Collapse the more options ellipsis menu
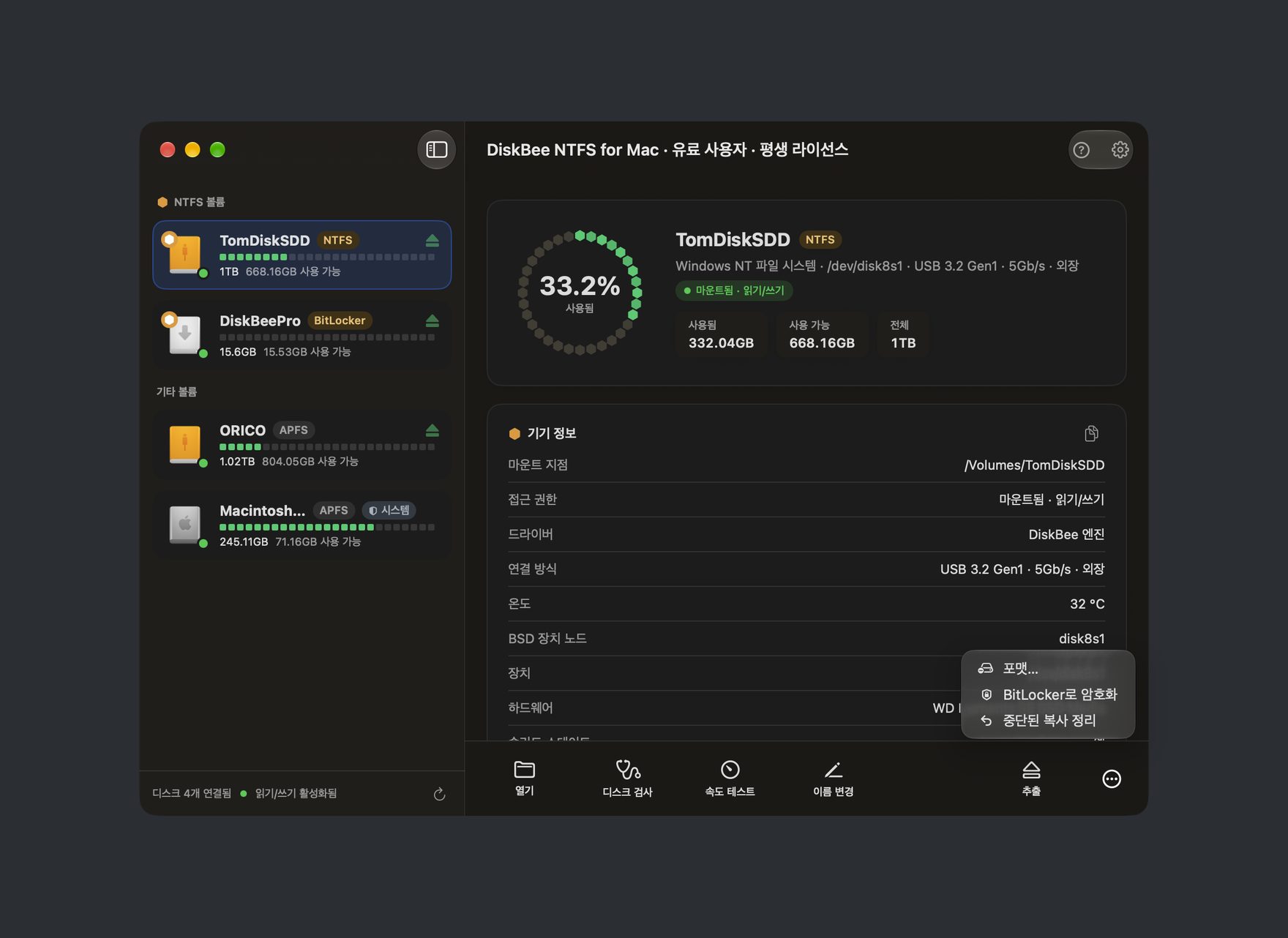 pos(1112,779)
